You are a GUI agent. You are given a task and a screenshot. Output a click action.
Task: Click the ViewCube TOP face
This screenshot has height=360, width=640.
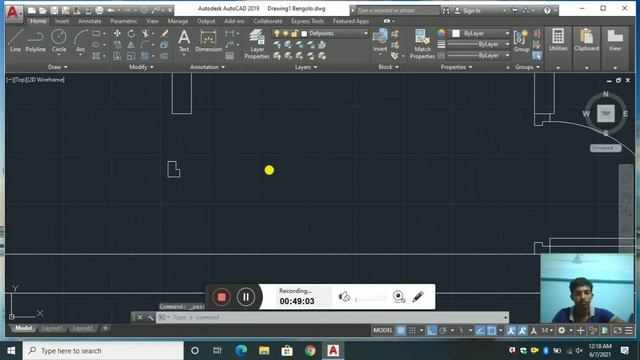[x=606, y=113]
